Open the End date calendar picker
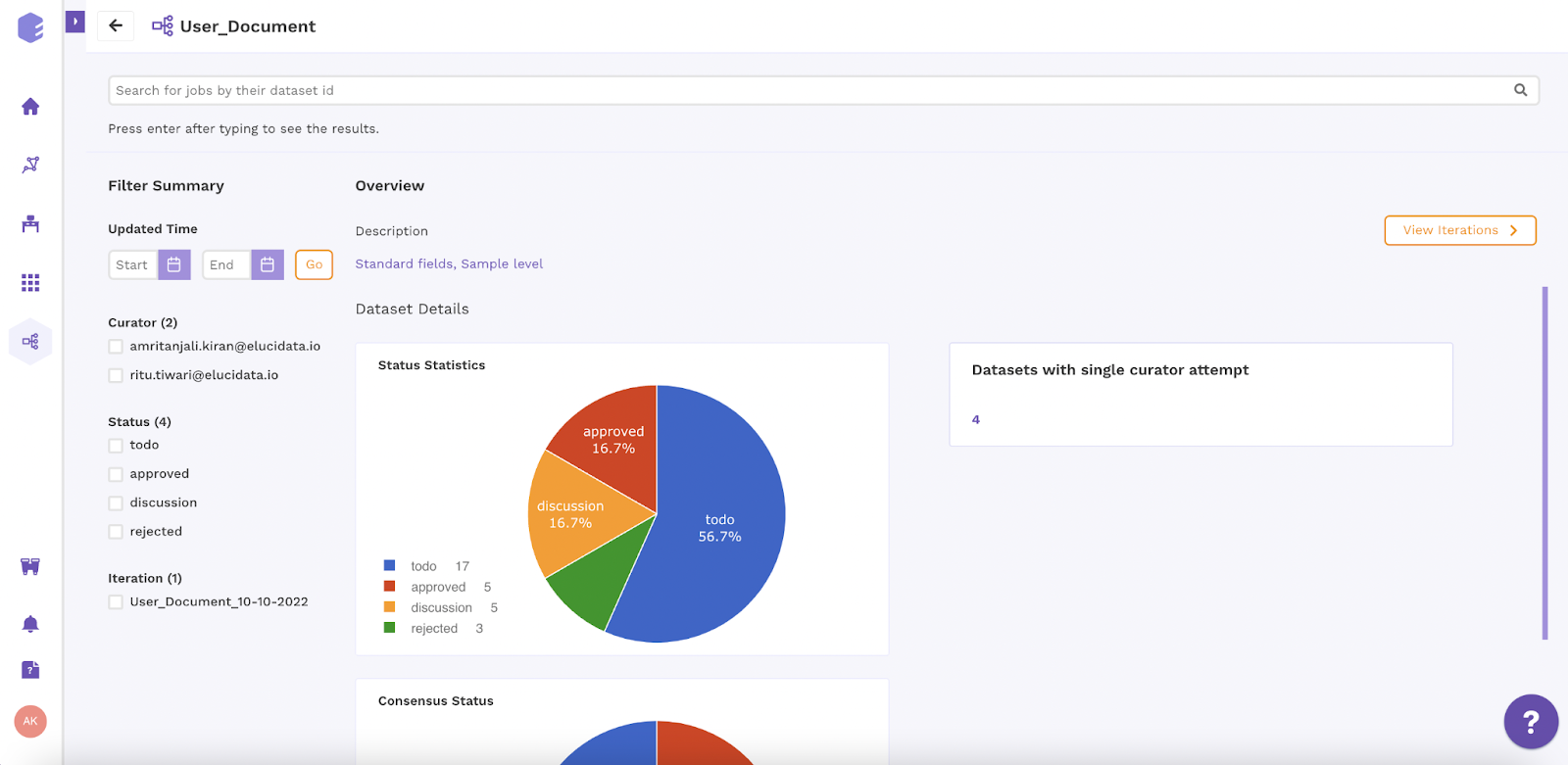 268,264
